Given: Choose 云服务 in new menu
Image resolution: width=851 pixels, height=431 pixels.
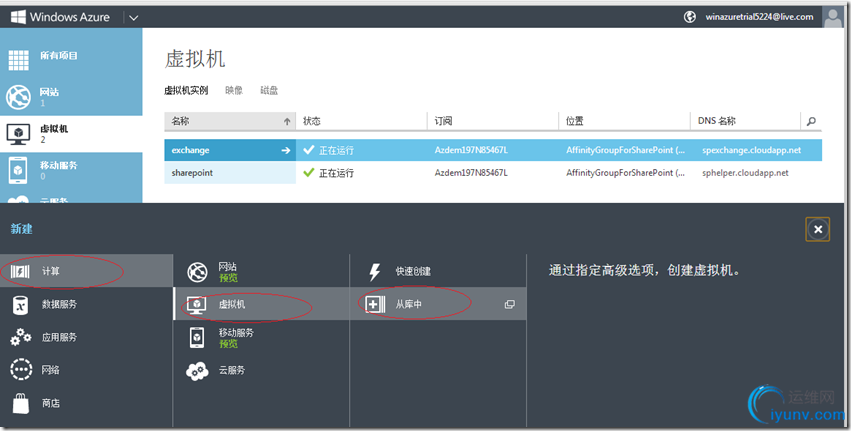Looking at the screenshot, I should (261, 370).
